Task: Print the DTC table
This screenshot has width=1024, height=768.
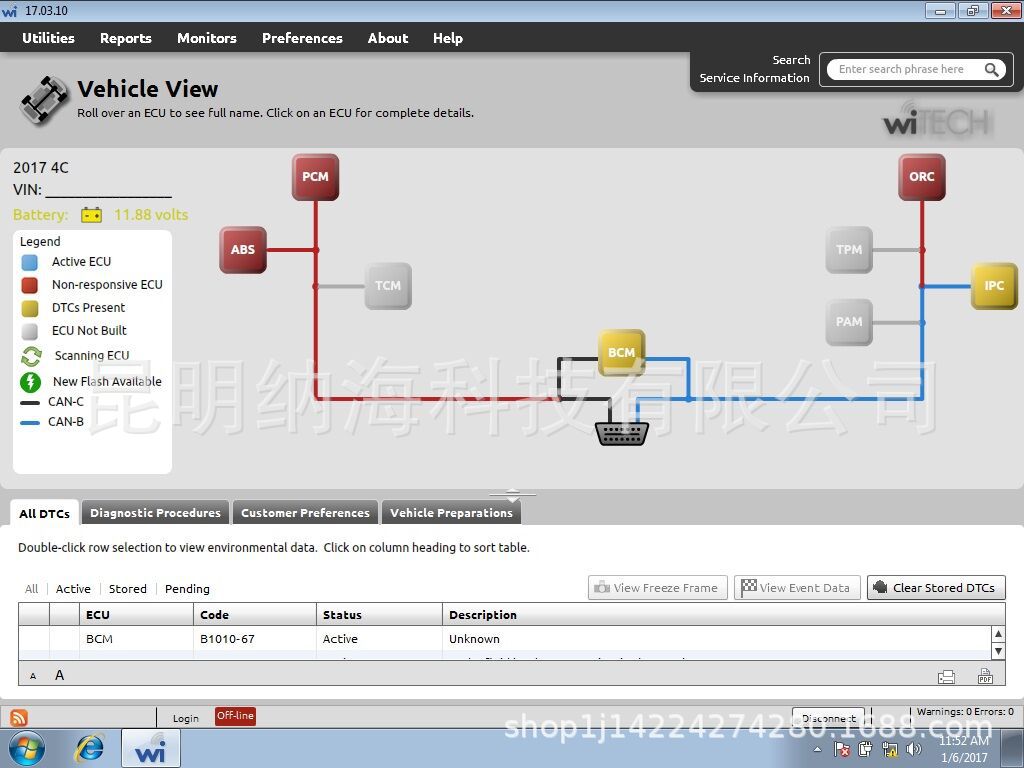Action: 946,677
